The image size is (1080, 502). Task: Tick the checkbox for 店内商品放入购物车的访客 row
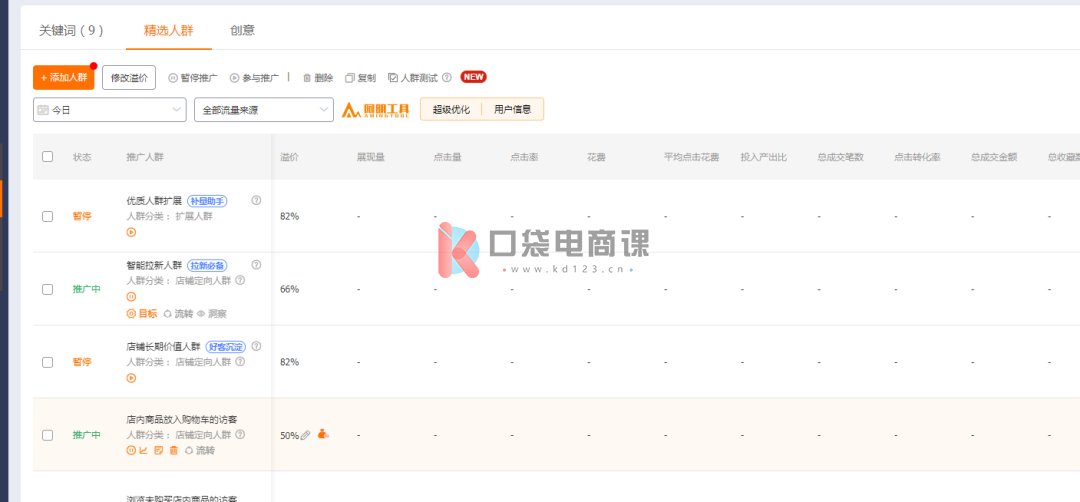[x=48, y=435]
